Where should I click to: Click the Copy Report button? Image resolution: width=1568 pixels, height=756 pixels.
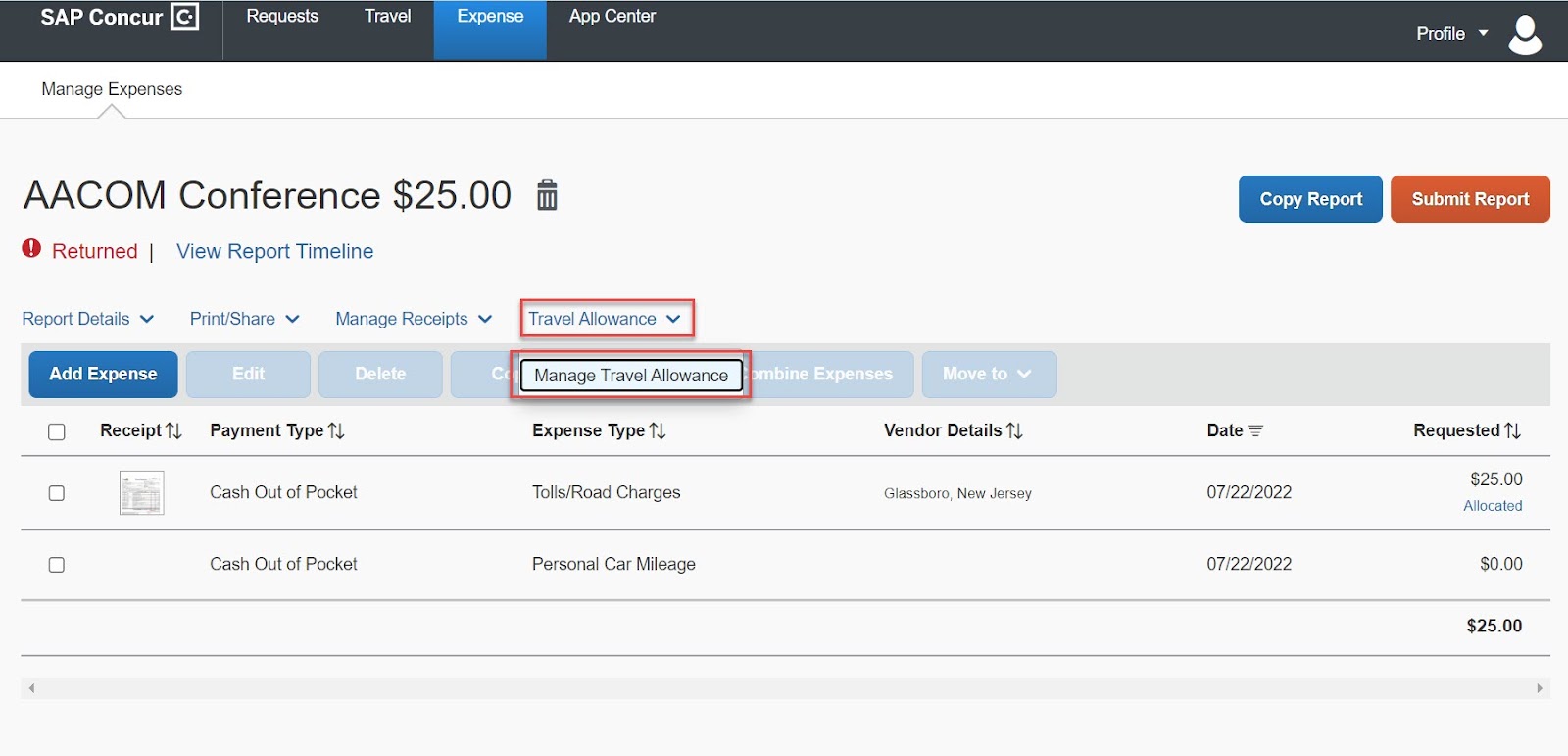1310,199
